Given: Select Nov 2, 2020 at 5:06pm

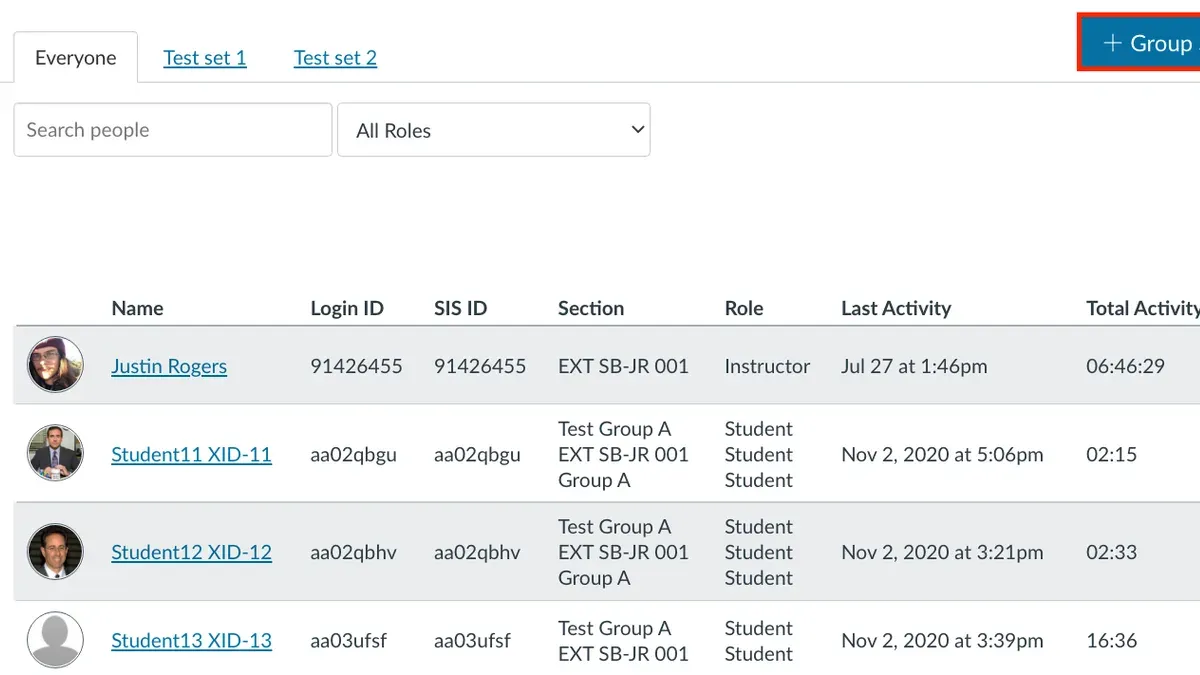Looking at the screenshot, I should 942,454.
